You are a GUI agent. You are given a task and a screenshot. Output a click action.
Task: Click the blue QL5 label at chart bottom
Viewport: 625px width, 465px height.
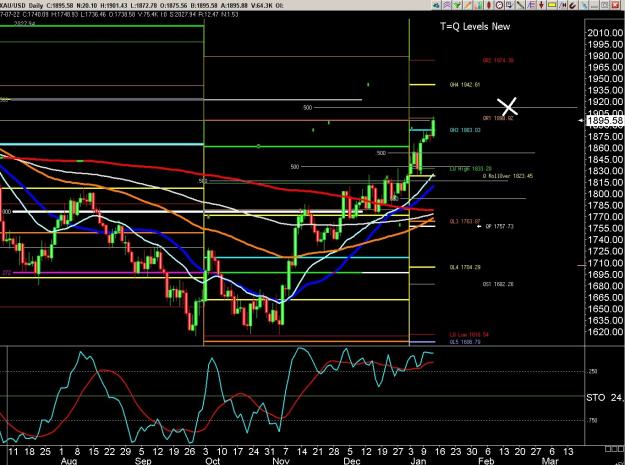point(465,342)
